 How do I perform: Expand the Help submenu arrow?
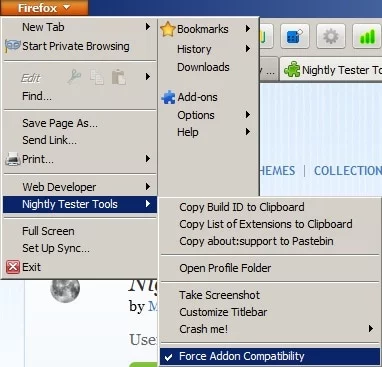click(x=248, y=132)
